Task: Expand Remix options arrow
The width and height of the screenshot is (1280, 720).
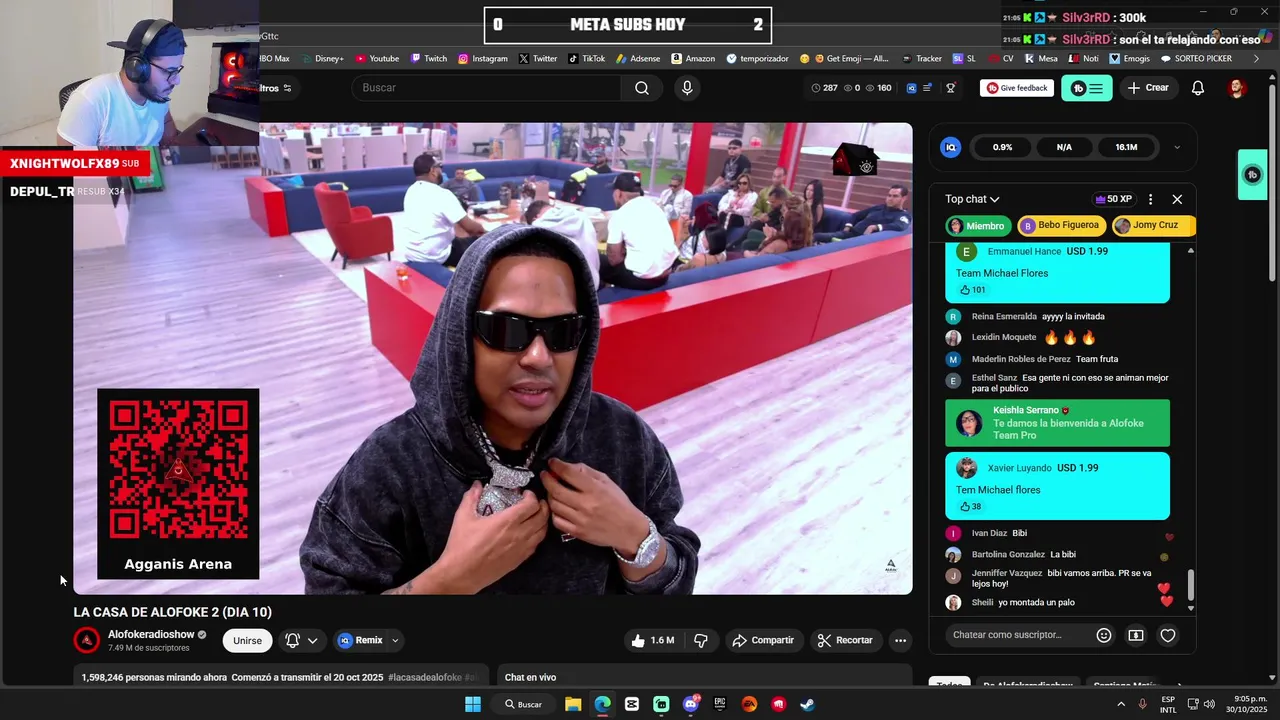Action: (395, 640)
